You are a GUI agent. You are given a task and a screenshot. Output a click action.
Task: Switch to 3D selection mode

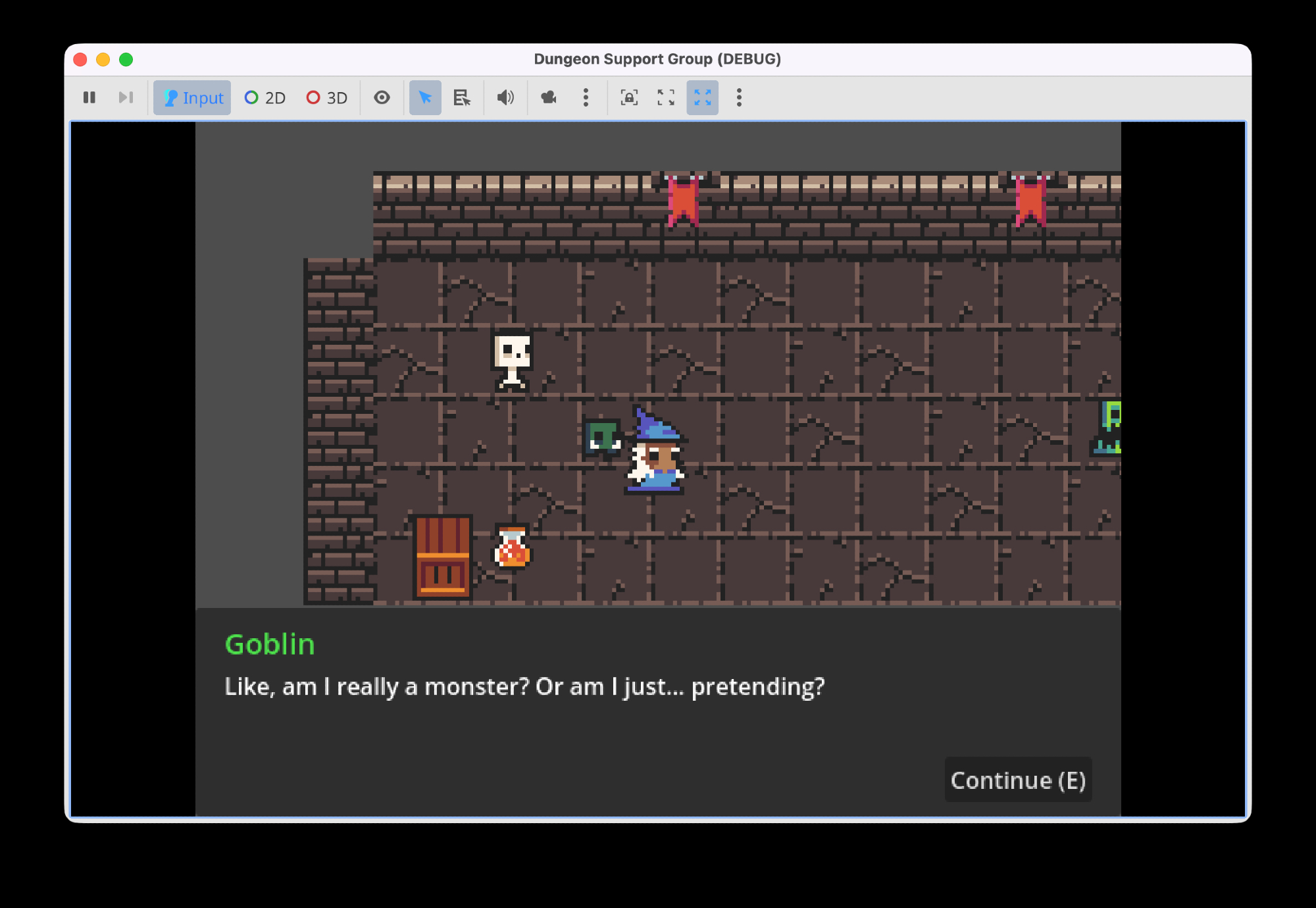pos(326,97)
